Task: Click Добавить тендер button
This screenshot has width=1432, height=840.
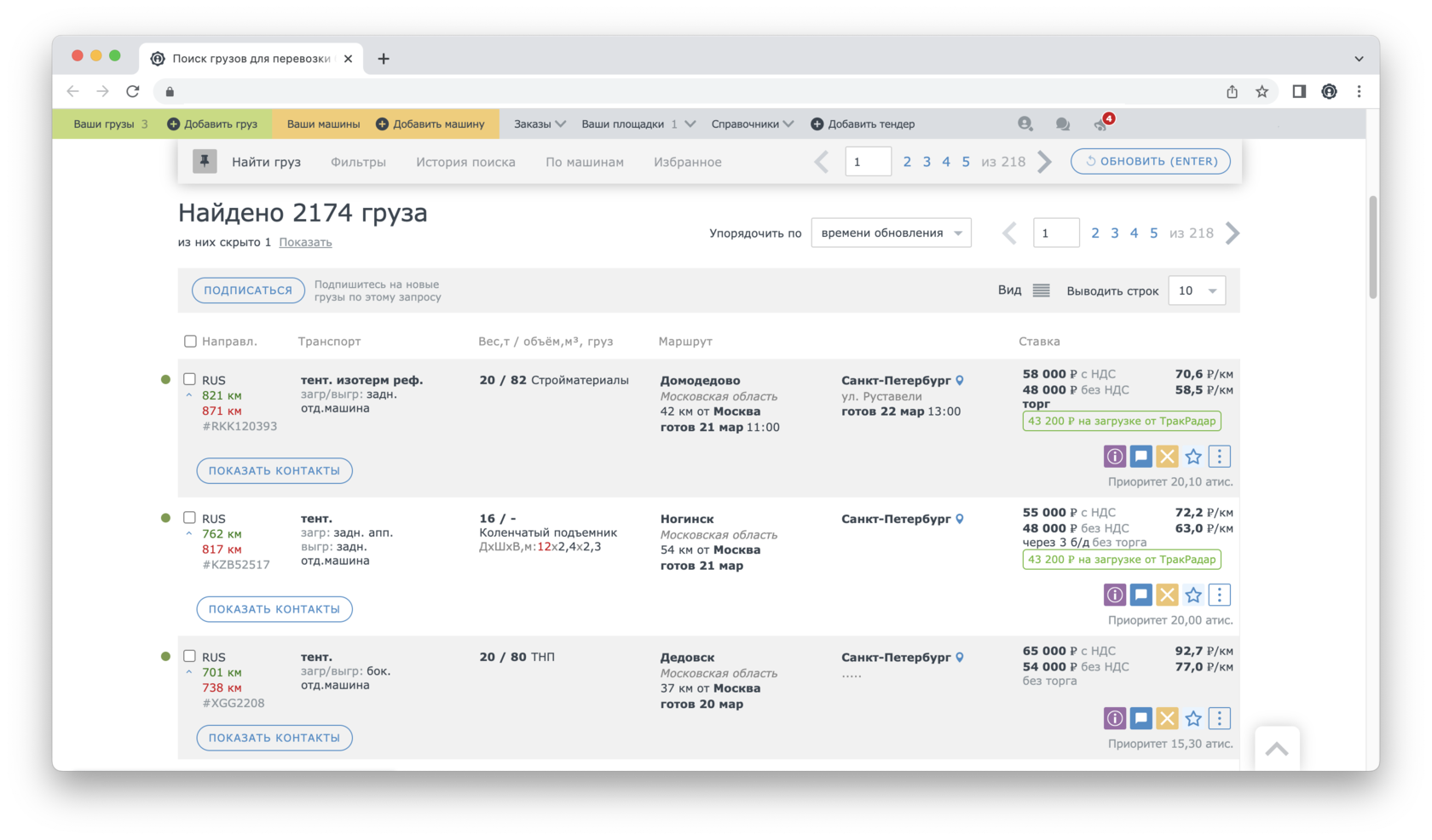Action: (x=863, y=124)
